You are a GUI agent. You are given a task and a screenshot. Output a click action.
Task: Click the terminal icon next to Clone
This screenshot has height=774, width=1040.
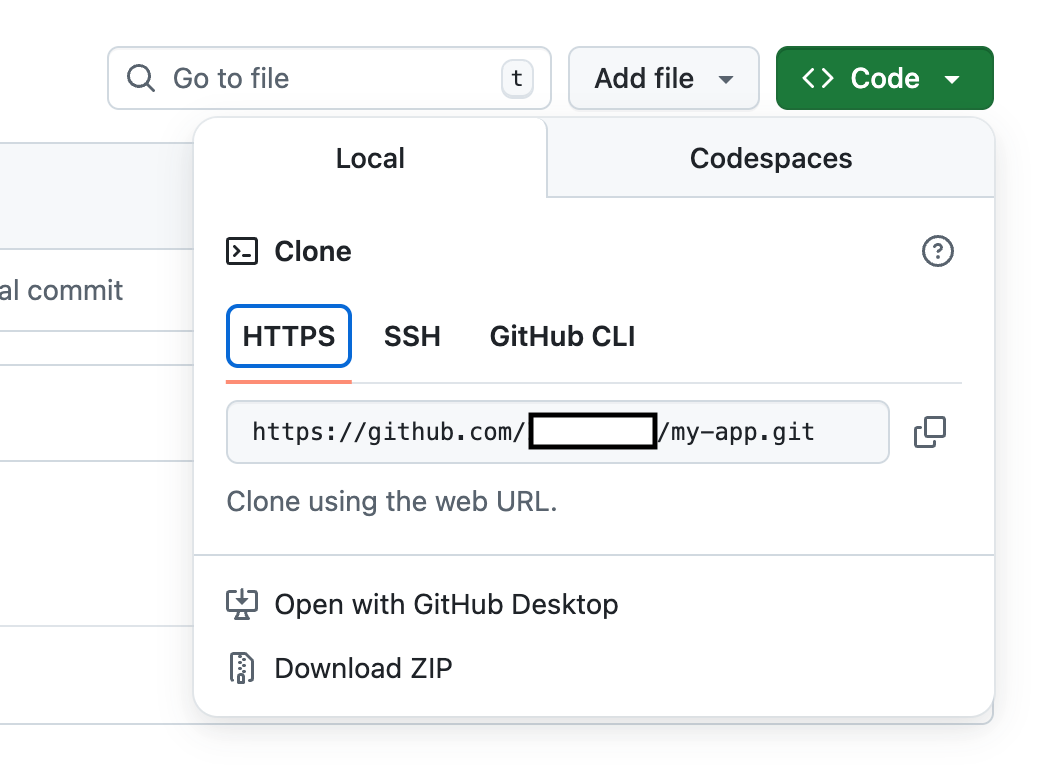[x=242, y=251]
